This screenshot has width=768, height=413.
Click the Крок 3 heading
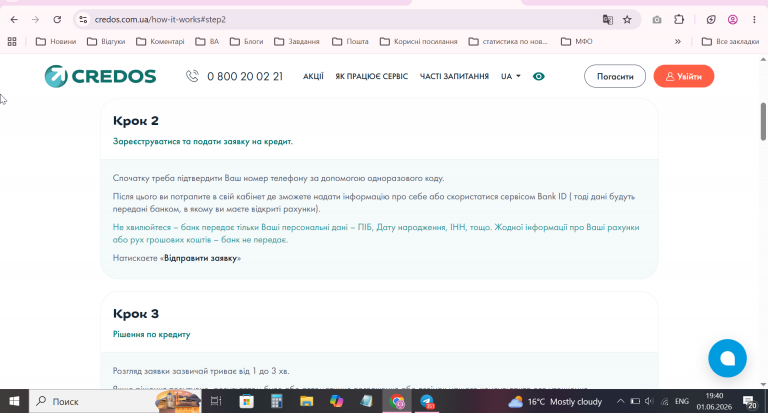pyautogui.click(x=136, y=314)
